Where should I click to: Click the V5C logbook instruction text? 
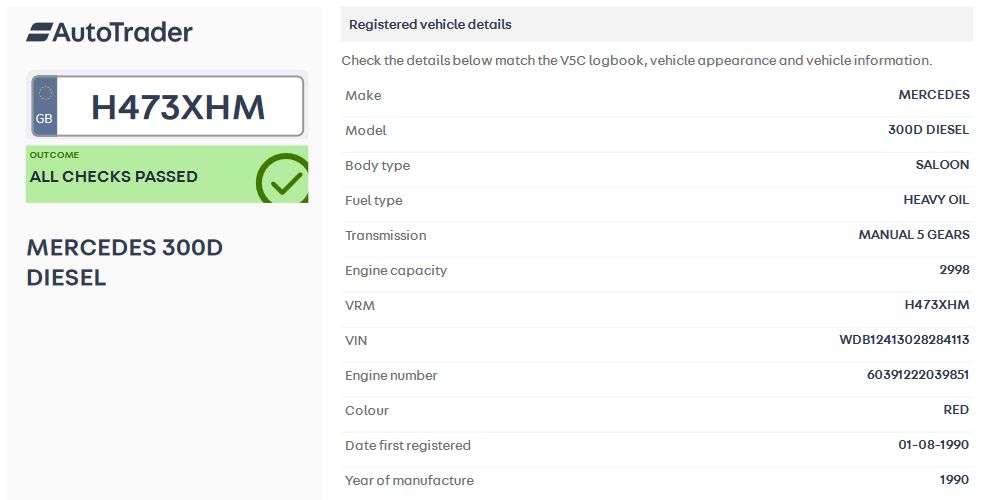[636, 60]
